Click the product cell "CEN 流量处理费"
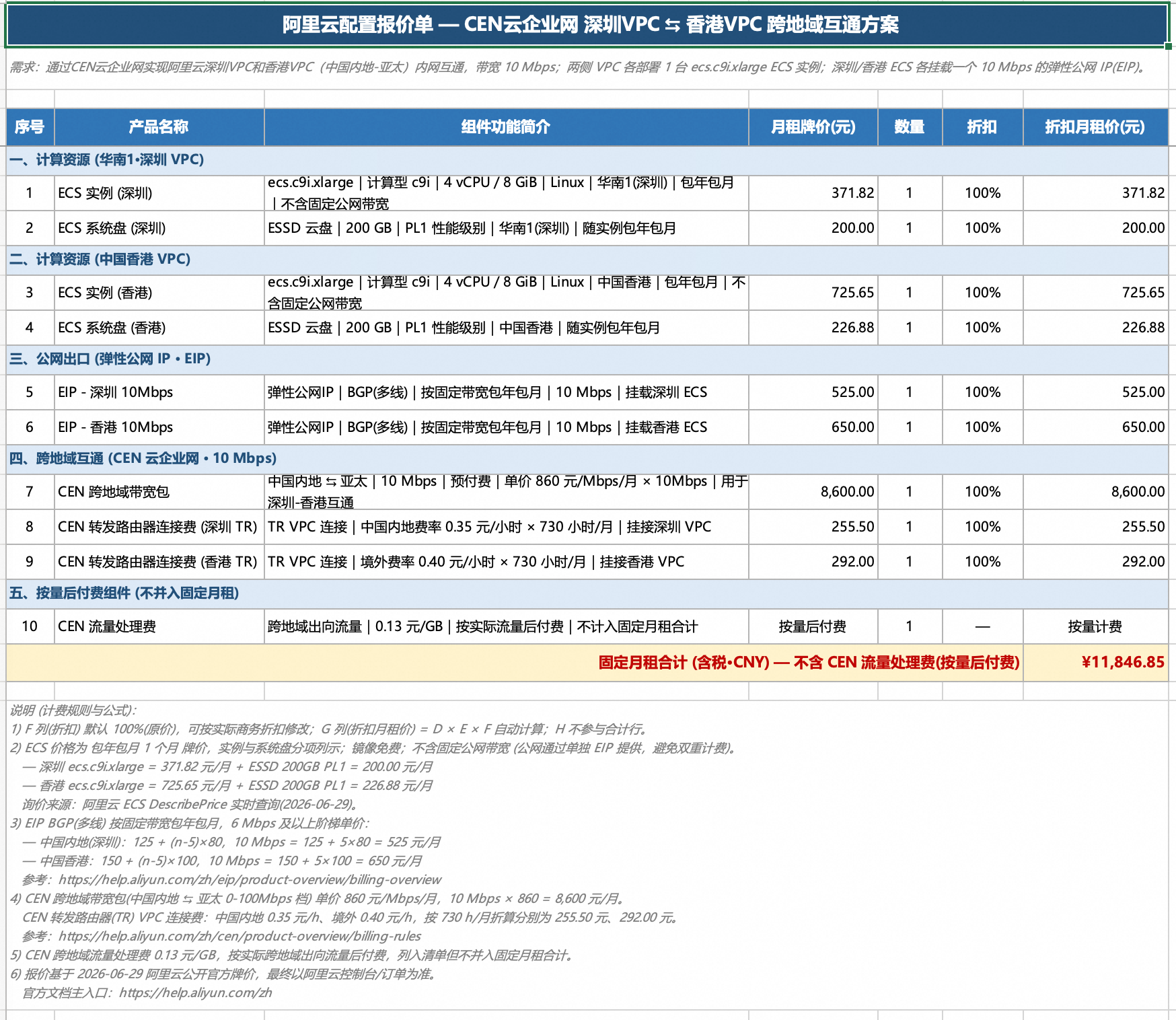This screenshot has width=1176, height=1020. point(159,626)
